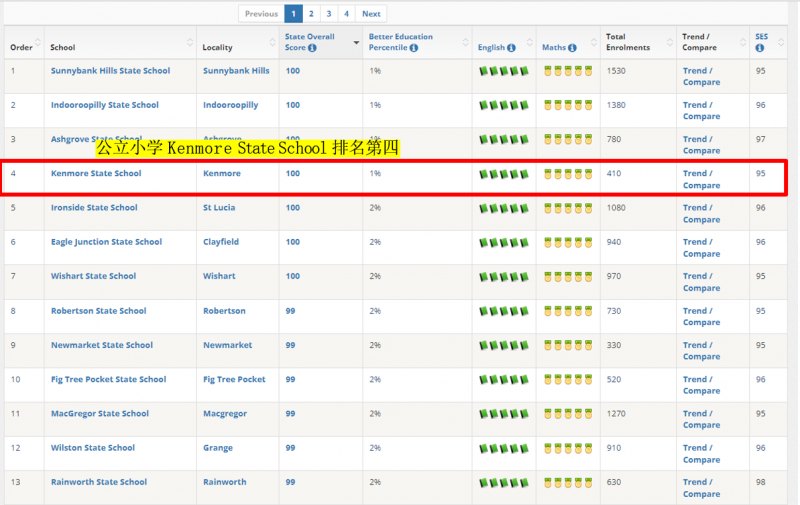Go to Next page
800x505 pixels.
(371, 14)
